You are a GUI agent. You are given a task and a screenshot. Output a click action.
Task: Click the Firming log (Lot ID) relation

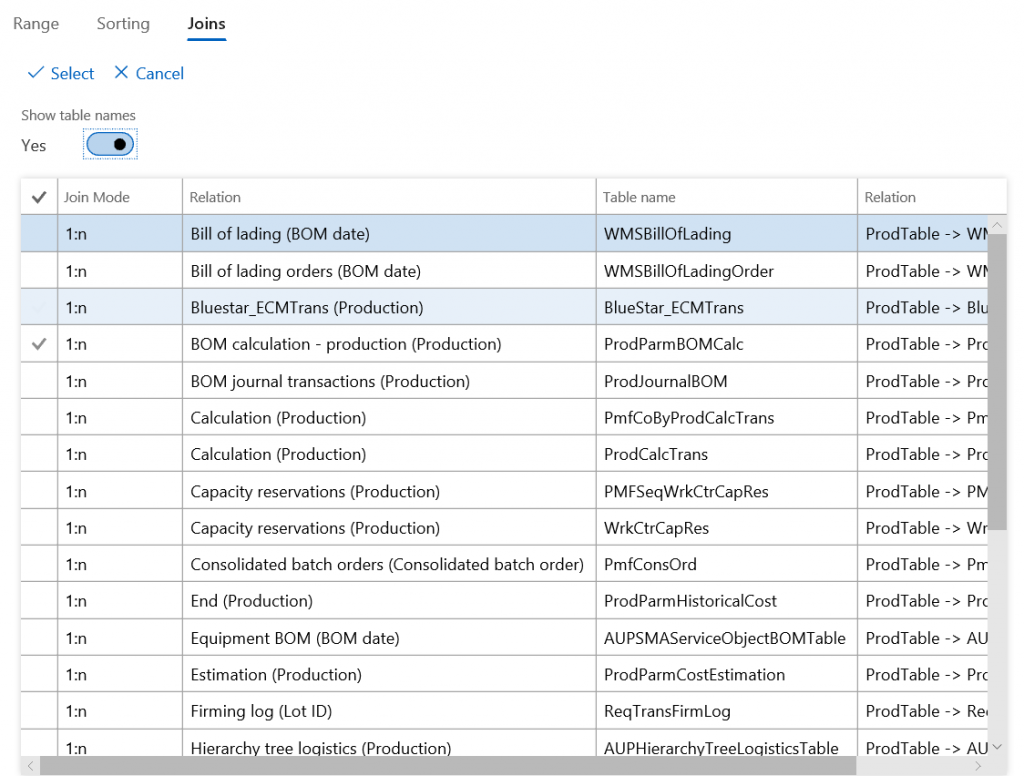point(261,711)
